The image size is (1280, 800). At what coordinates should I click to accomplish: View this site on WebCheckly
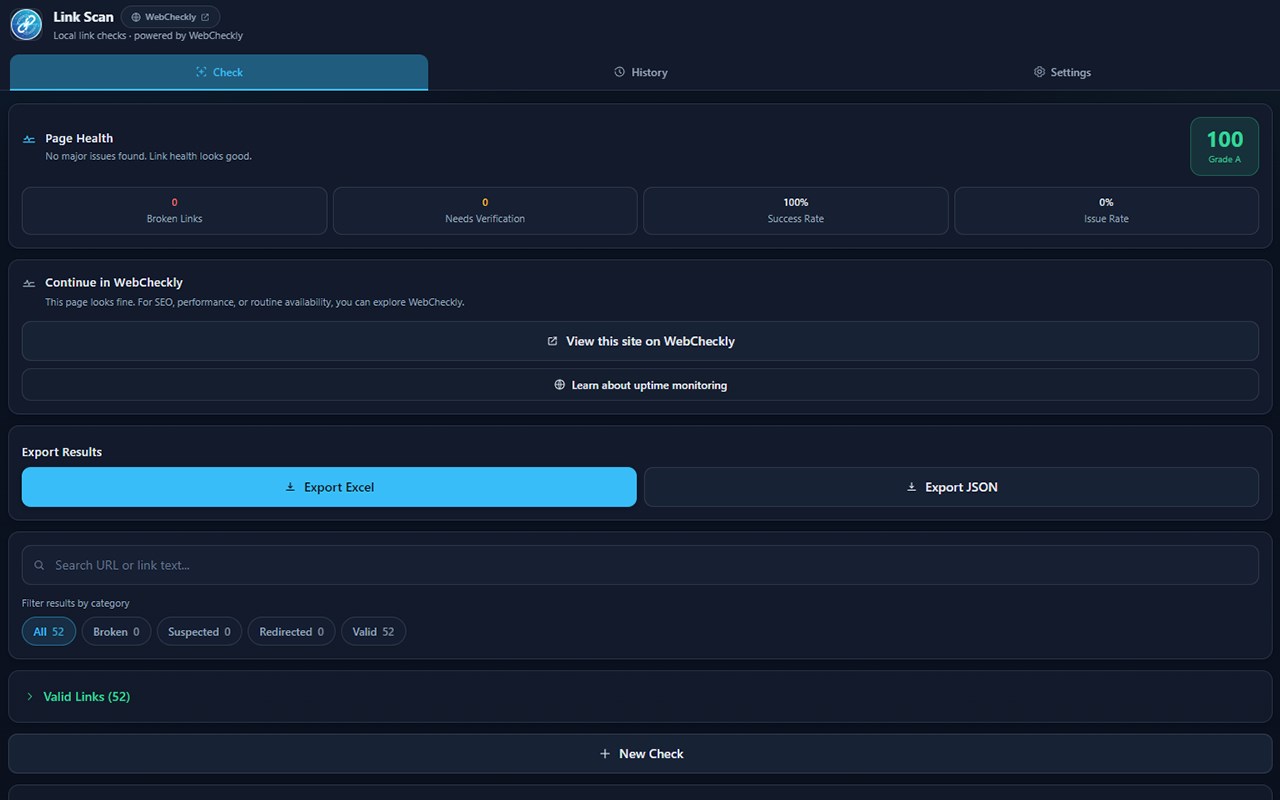(x=640, y=341)
